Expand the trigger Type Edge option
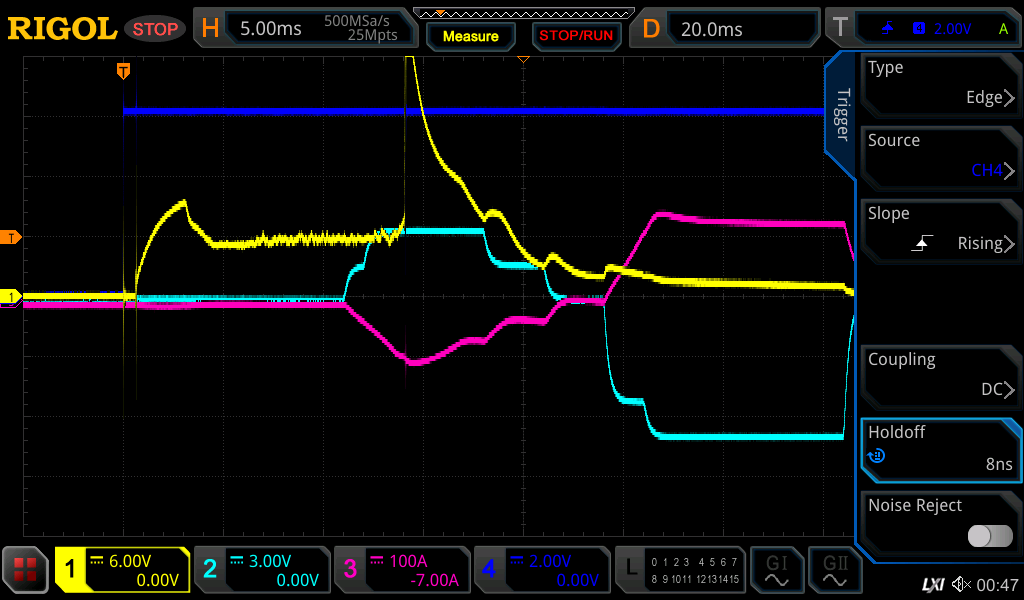Screen dimensions: 1024x600 click(x=940, y=84)
